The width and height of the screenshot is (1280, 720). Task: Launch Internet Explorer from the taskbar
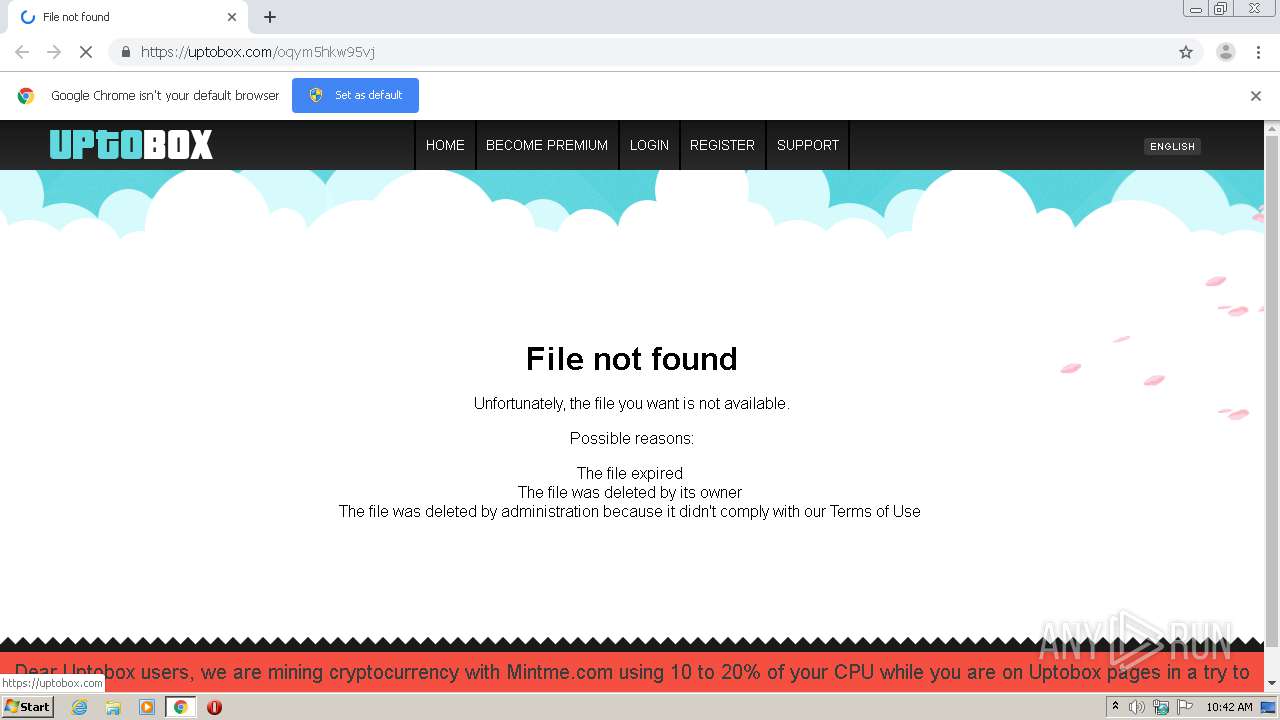tap(80, 707)
